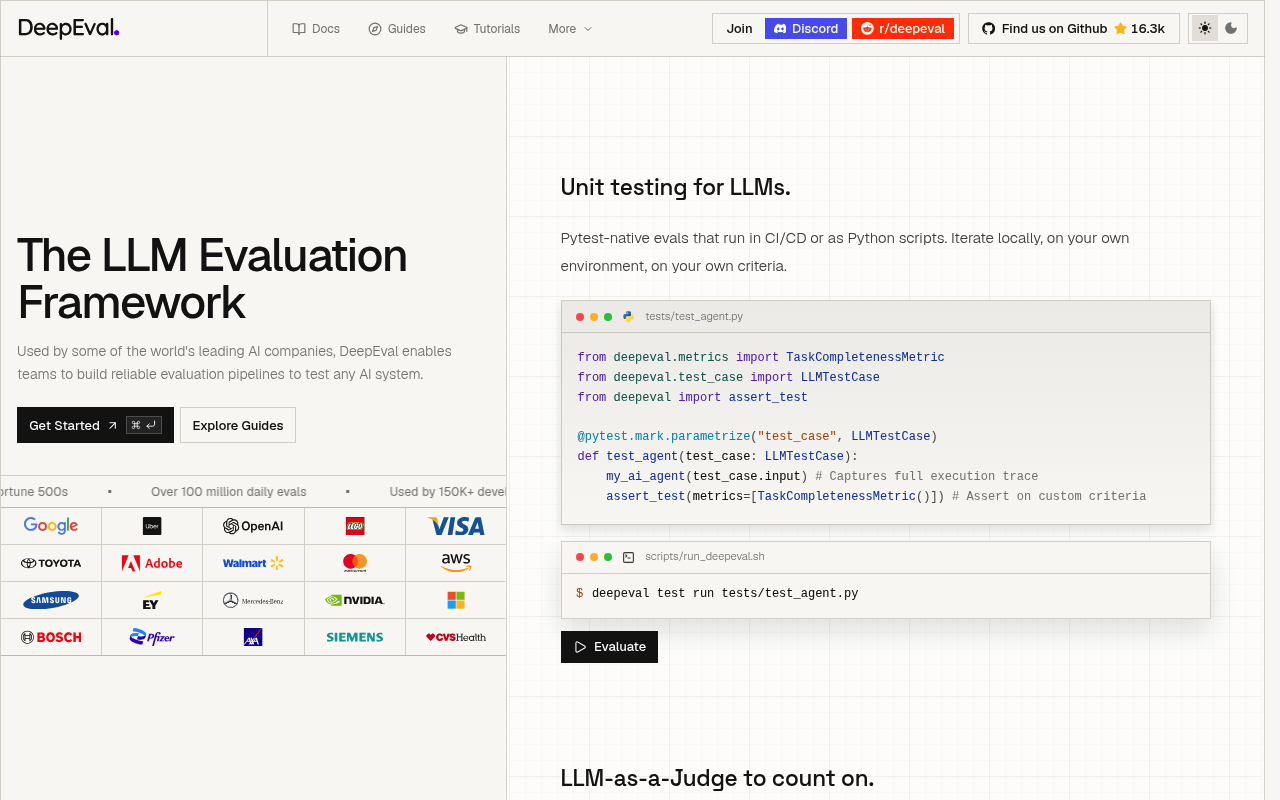Click the AXA logo tile
The image size is (1280, 800).
[253, 637]
